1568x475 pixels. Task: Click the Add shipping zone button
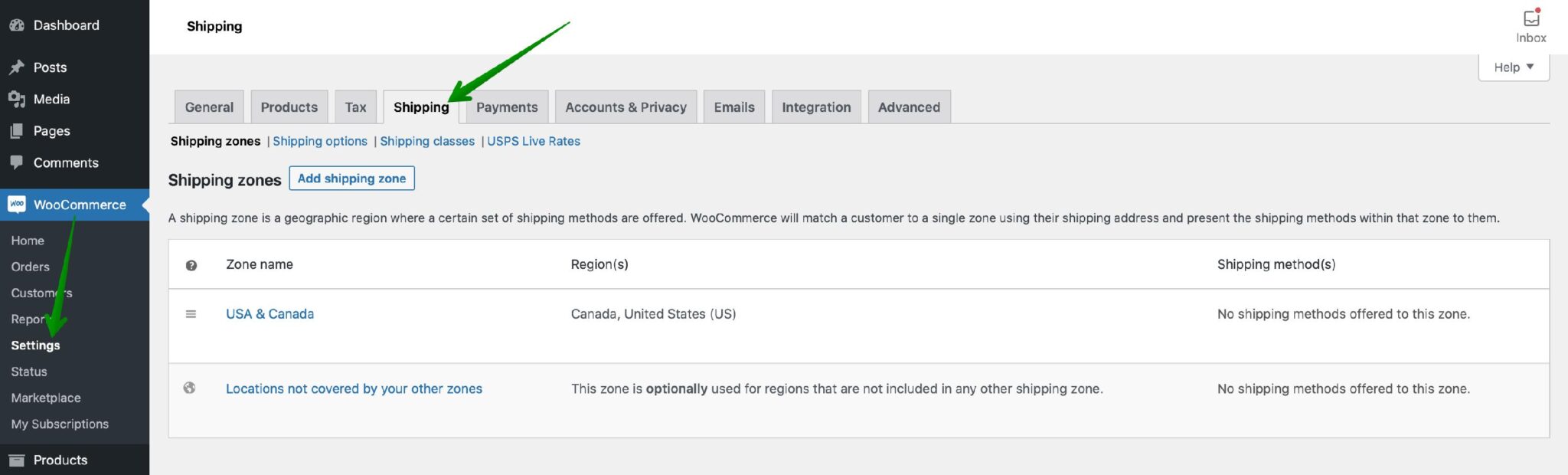point(351,178)
